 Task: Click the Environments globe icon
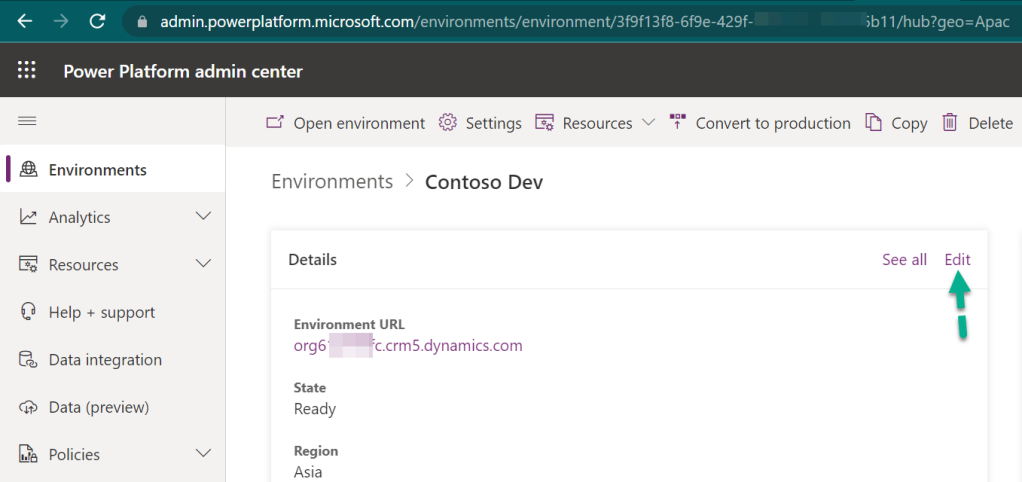(x=29, y=169)
